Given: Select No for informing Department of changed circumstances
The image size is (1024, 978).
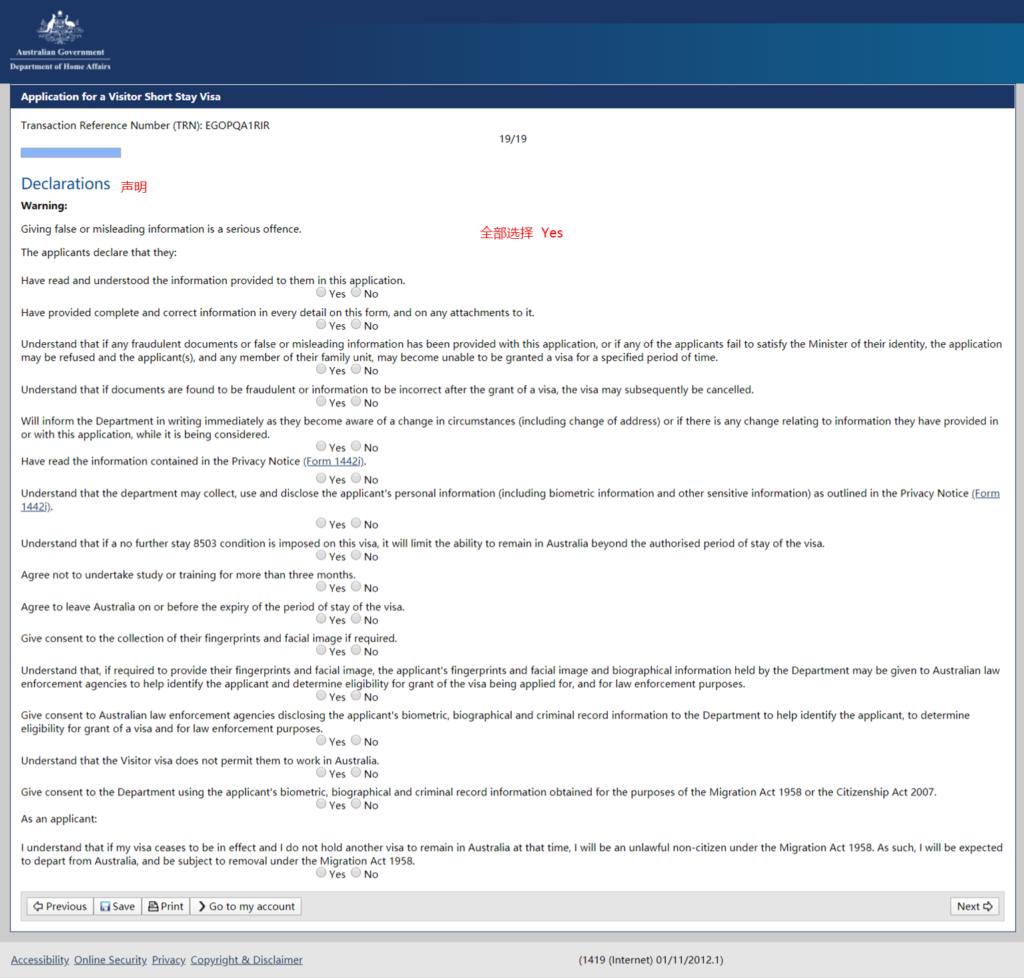Looking at the screenshot, I should pos(356,446).
